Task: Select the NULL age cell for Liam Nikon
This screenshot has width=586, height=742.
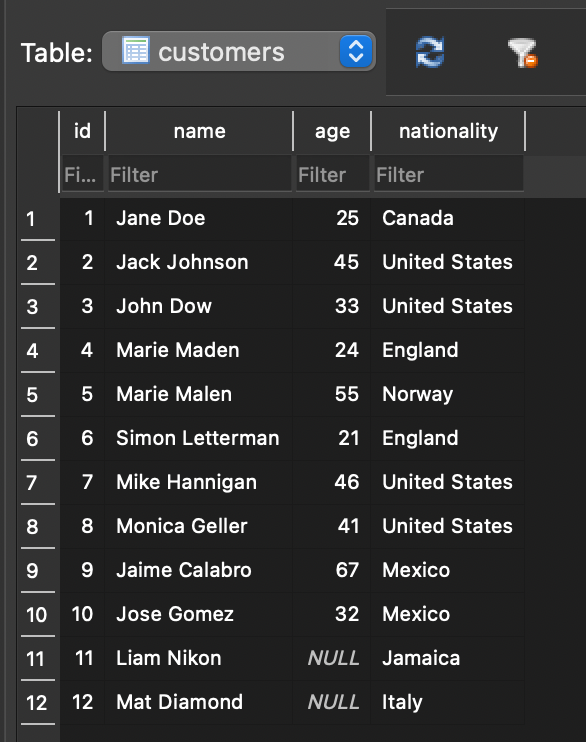Action: pos(332,658)
